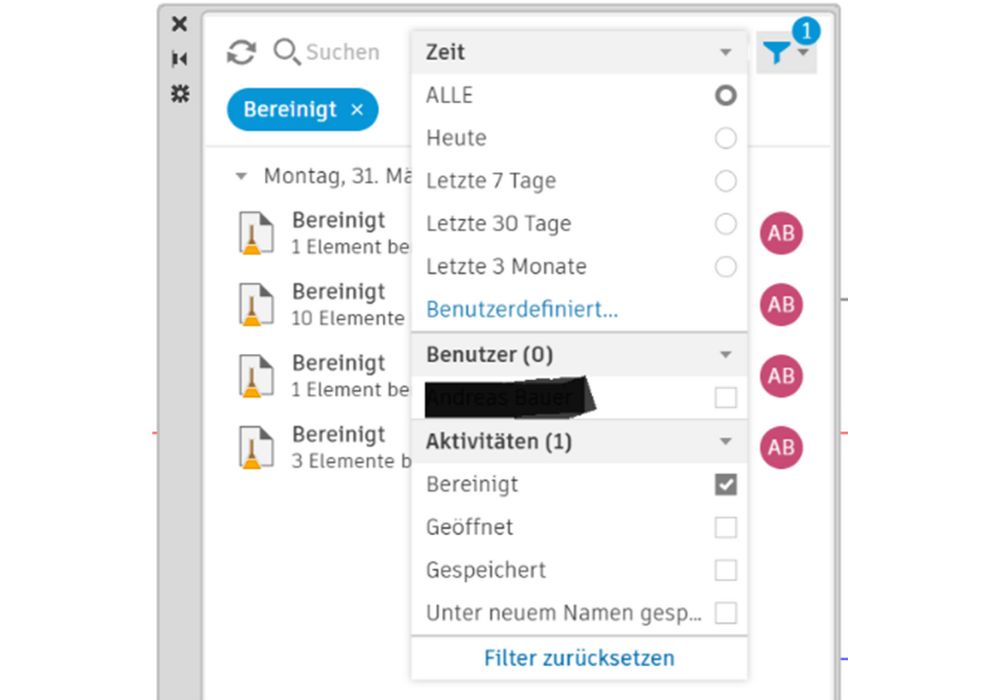1000x700 pixels.
Task: Choose Letzte 3 Monate in the filter menu
Action: tap(726, 267)
